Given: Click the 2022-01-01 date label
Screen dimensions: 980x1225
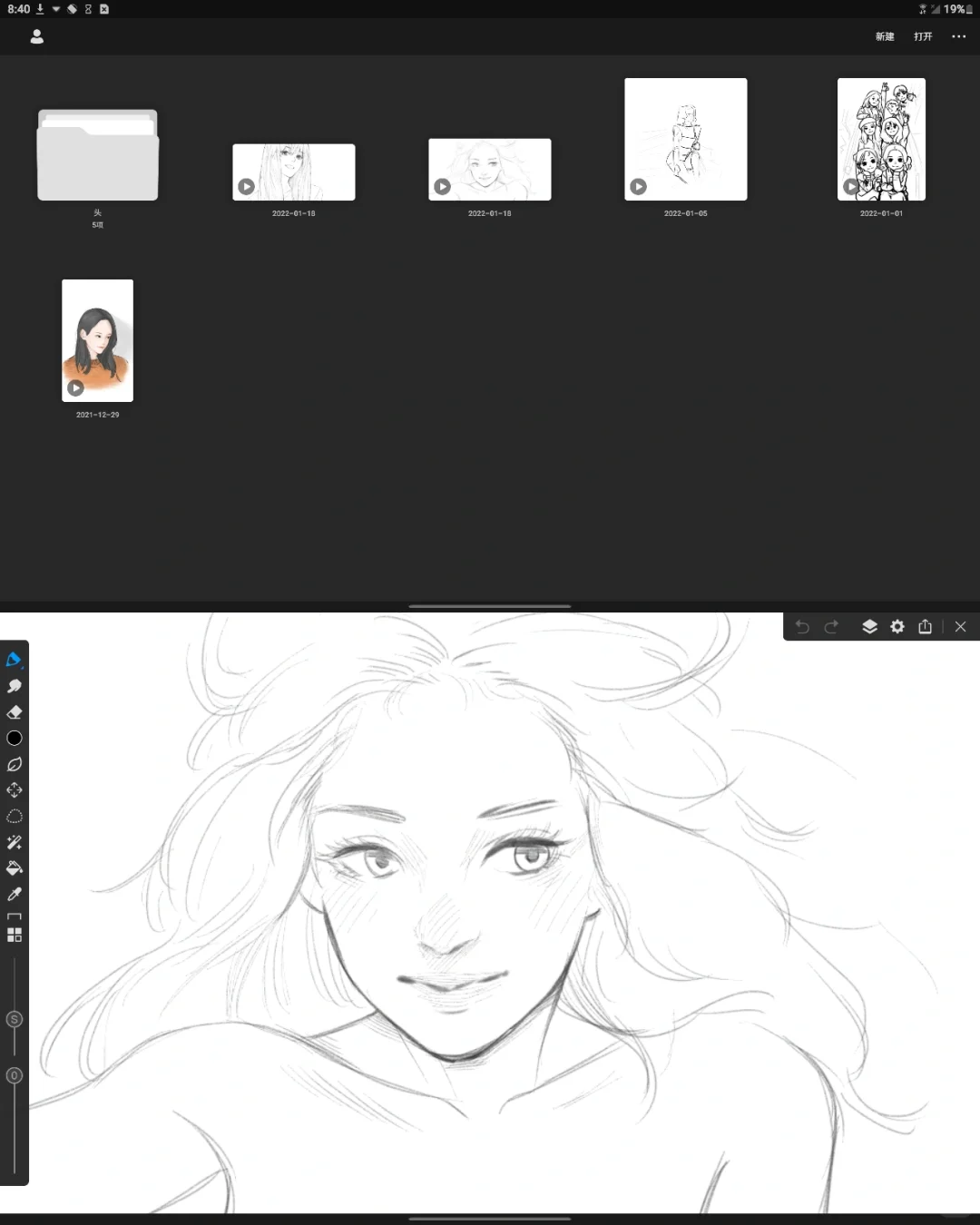Looking at the screenshot, I should [881, 213].
